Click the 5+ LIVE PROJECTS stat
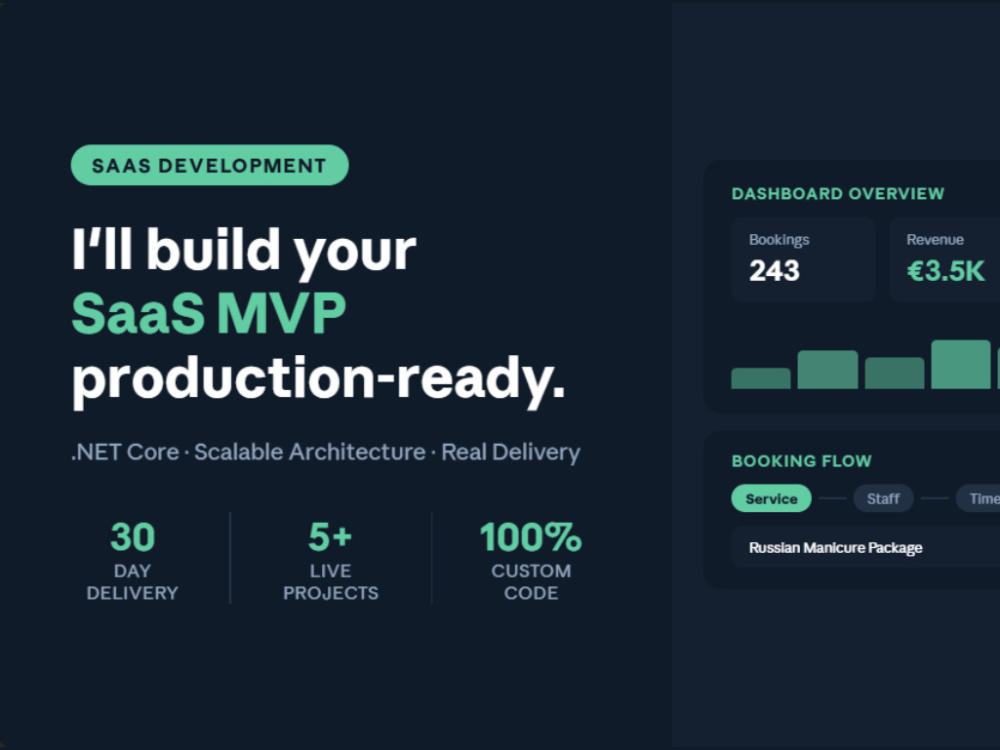The height and width of the screenshot is (750, 1000). click(x=330, y=560)
